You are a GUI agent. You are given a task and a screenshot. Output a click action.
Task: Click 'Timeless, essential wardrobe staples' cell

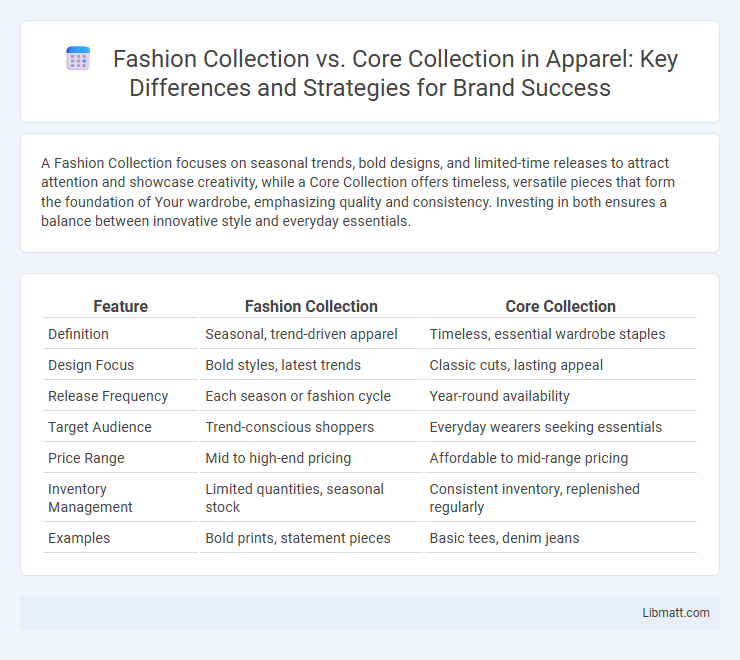click(x=547, y=334)
